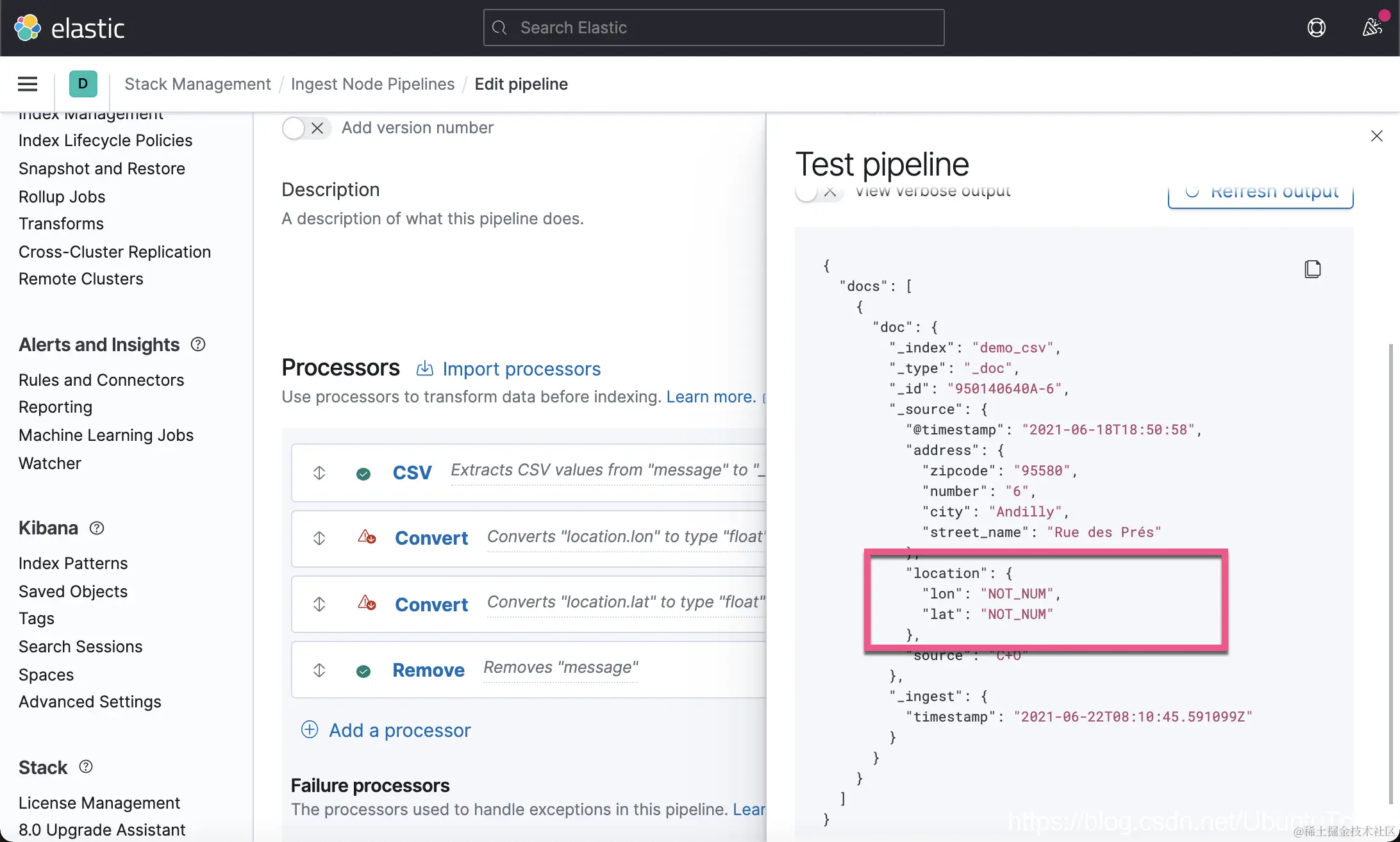Click the Ingest Node Pipelines breadcrumb
The height and width of the screenshot is (842, 1400).
pos(372,84)
